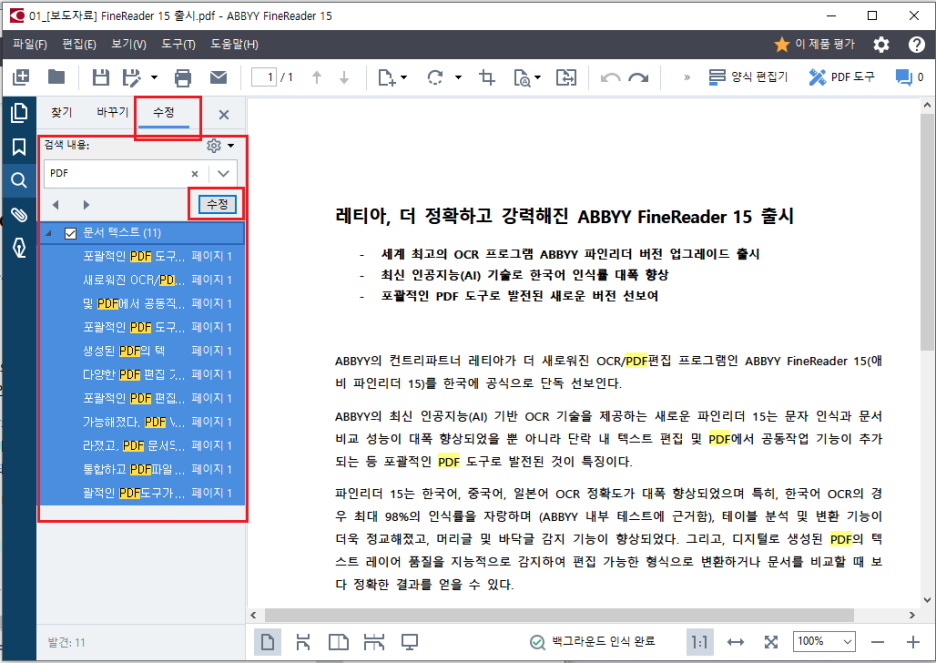936x663 pixels.
Task: Undo the last action
Action: [x=610, y=78]
